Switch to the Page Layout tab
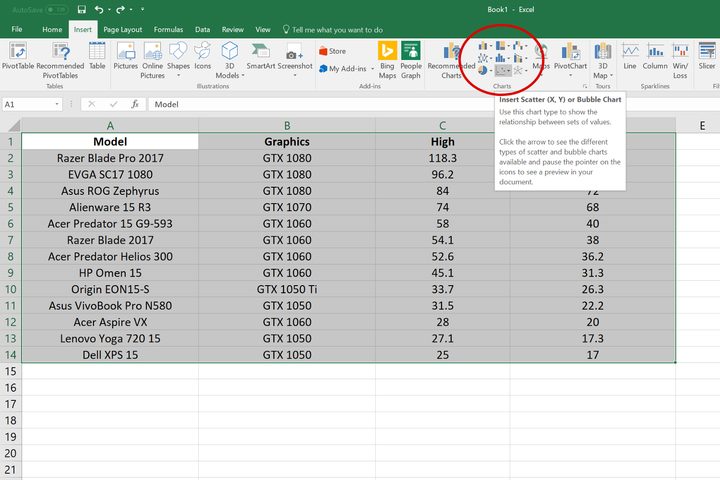 click(123, 29)
